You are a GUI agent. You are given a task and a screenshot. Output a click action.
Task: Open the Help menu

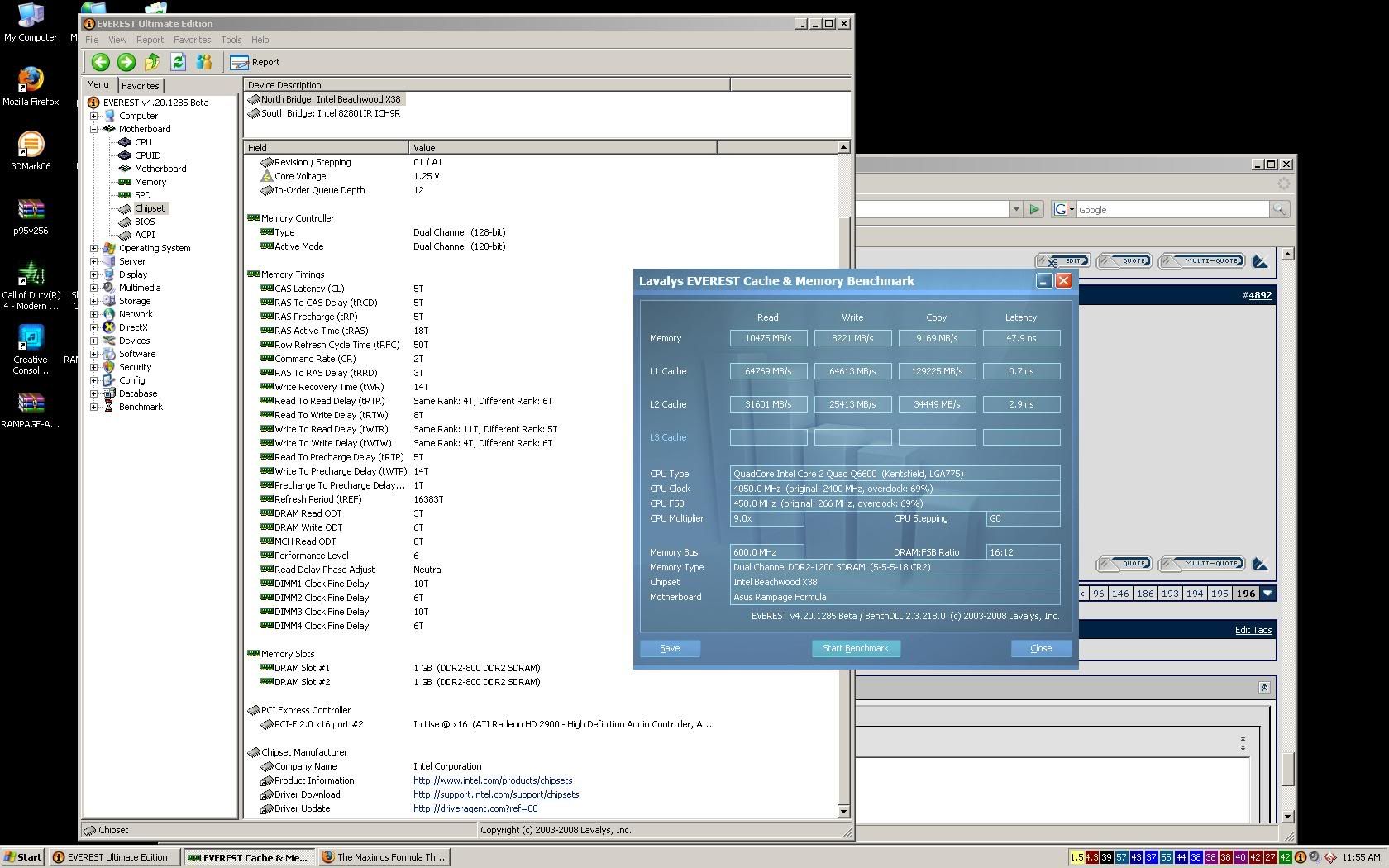260,40
